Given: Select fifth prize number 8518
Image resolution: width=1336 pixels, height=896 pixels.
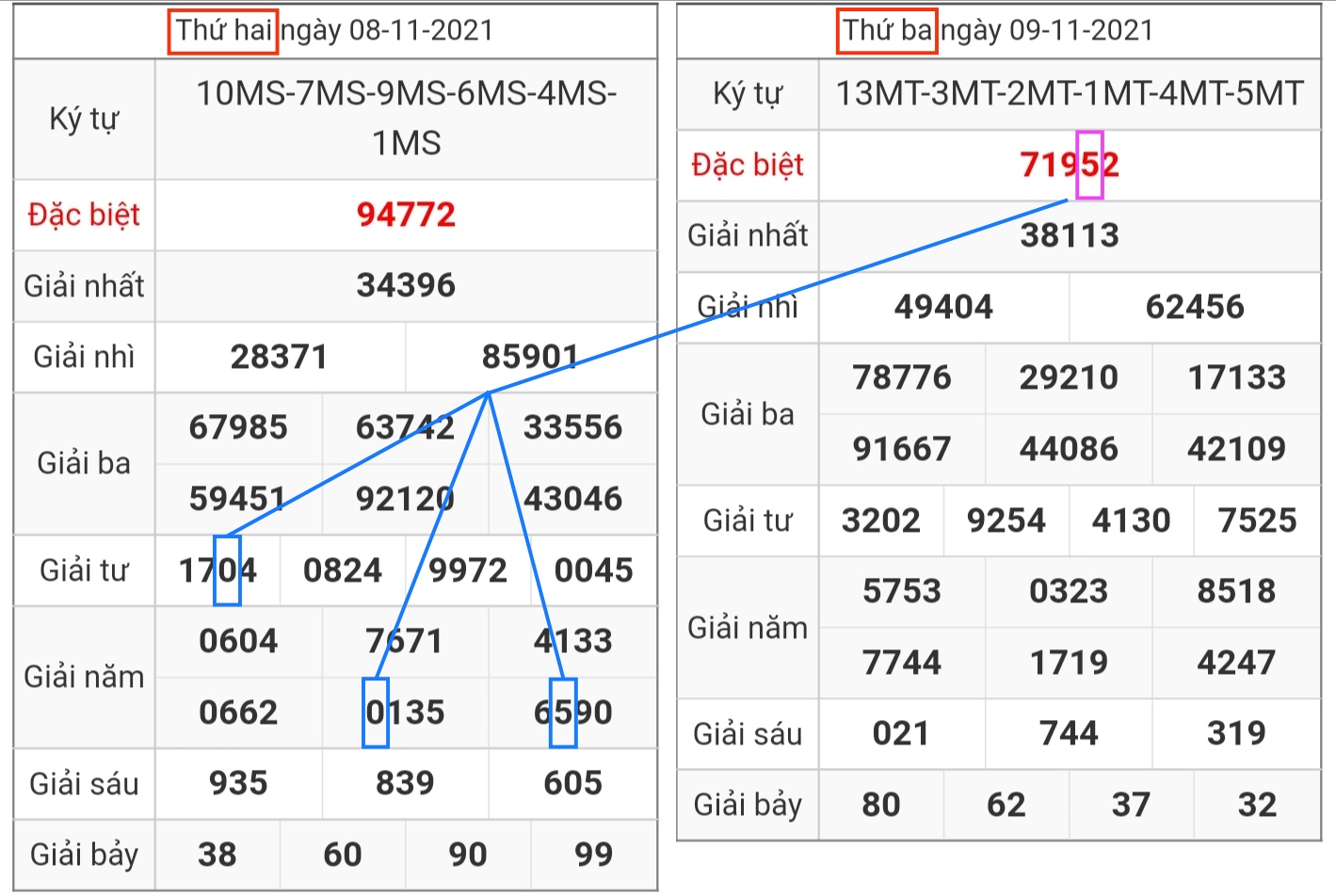Looking at the screenshot, I should pos(1237,591).
